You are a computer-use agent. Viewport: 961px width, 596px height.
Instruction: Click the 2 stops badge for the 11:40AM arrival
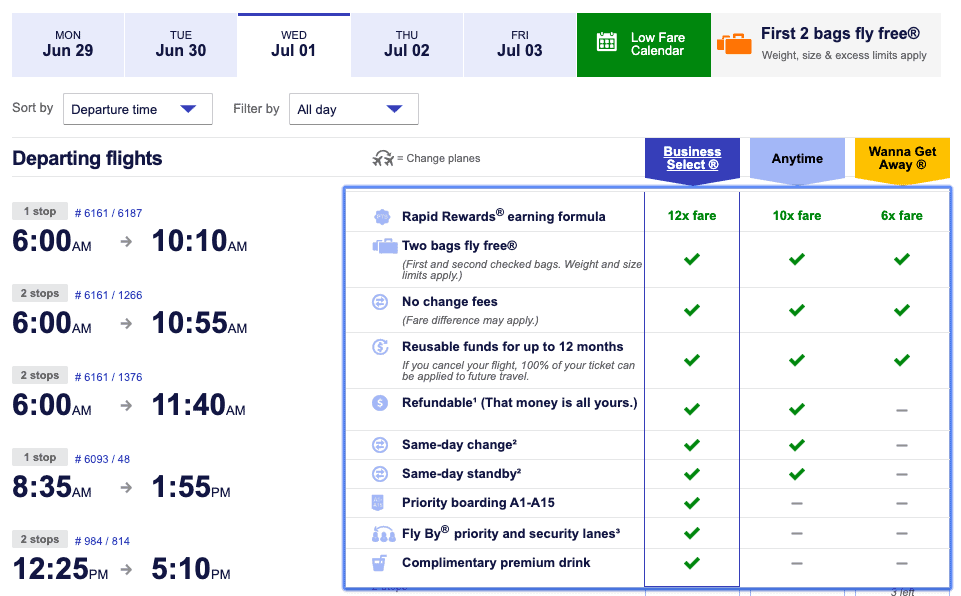coord(40,375)
